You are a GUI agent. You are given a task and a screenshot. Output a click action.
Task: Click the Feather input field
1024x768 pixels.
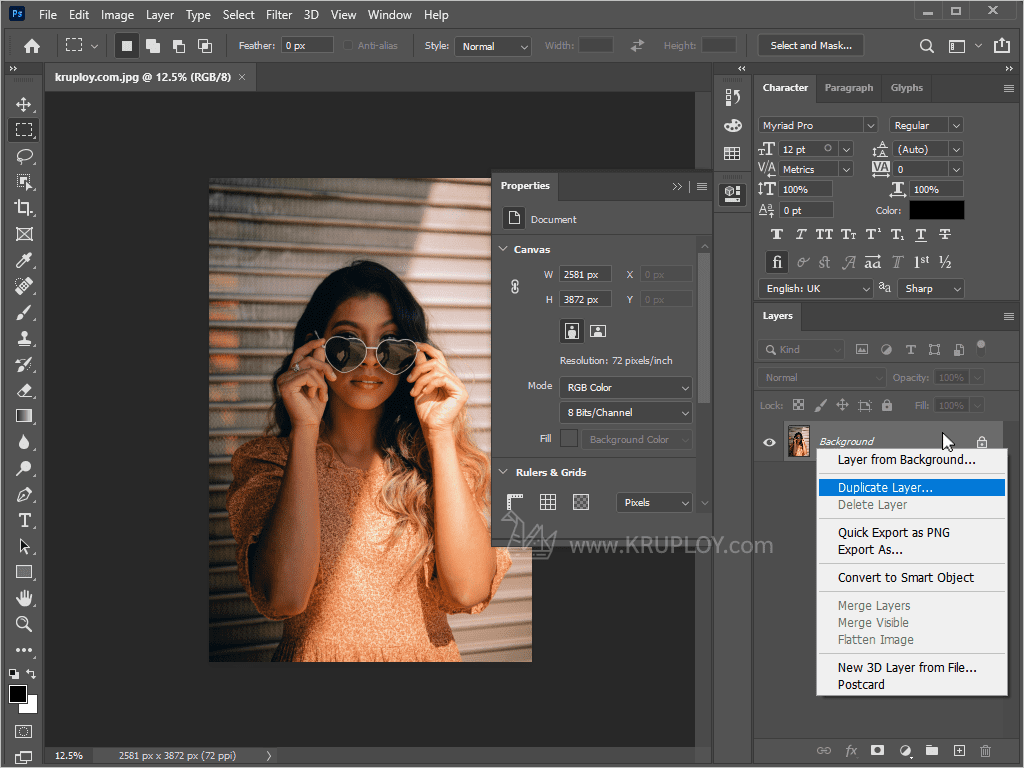[x=308, y=46]
